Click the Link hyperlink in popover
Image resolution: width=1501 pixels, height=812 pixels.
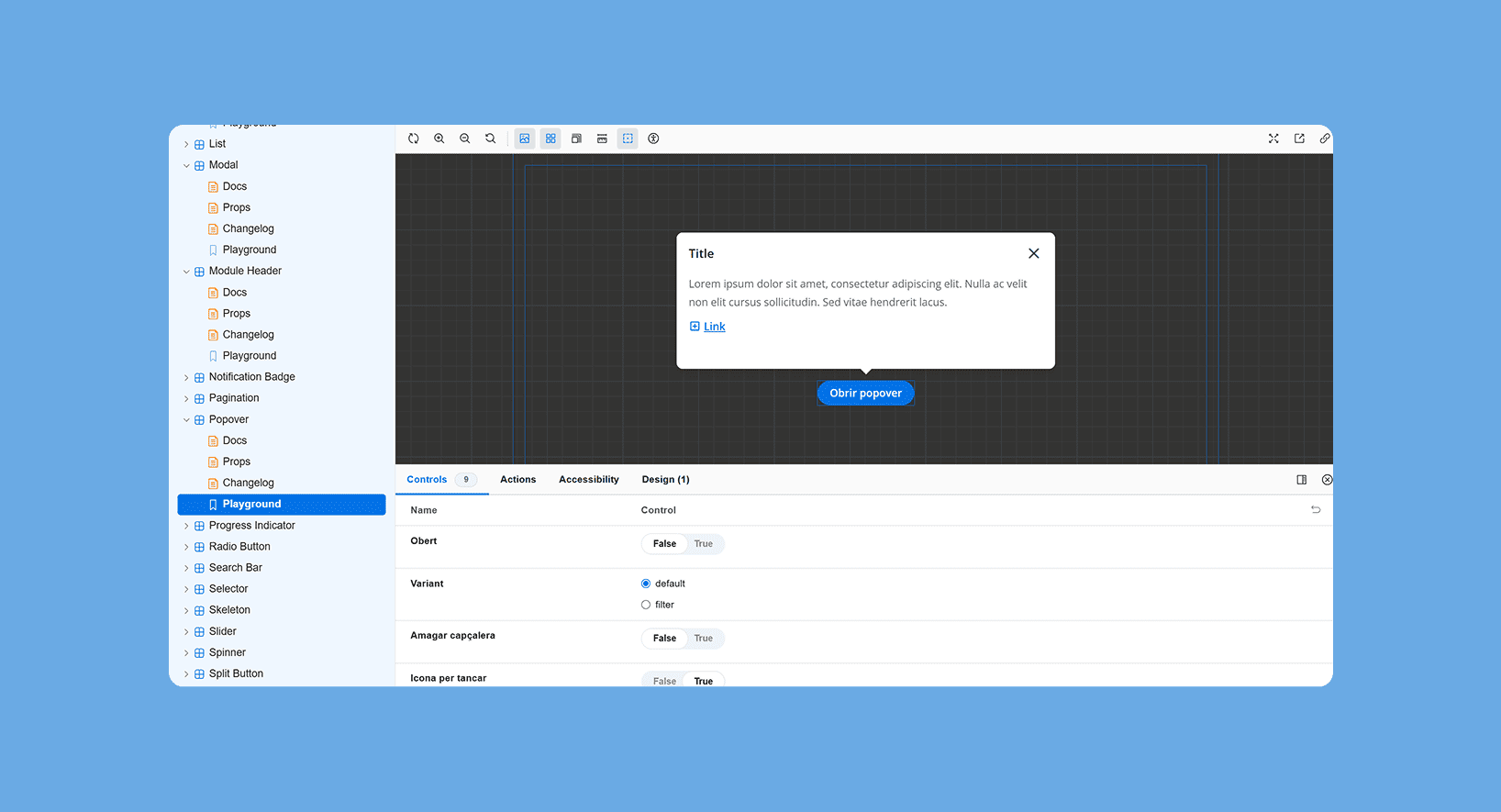click(x=715, y=327)
